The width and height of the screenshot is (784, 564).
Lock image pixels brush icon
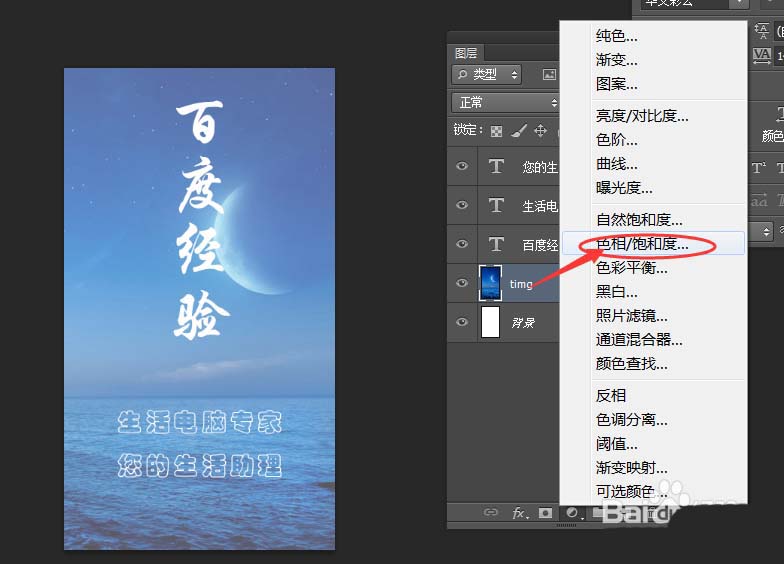[519, 131]
